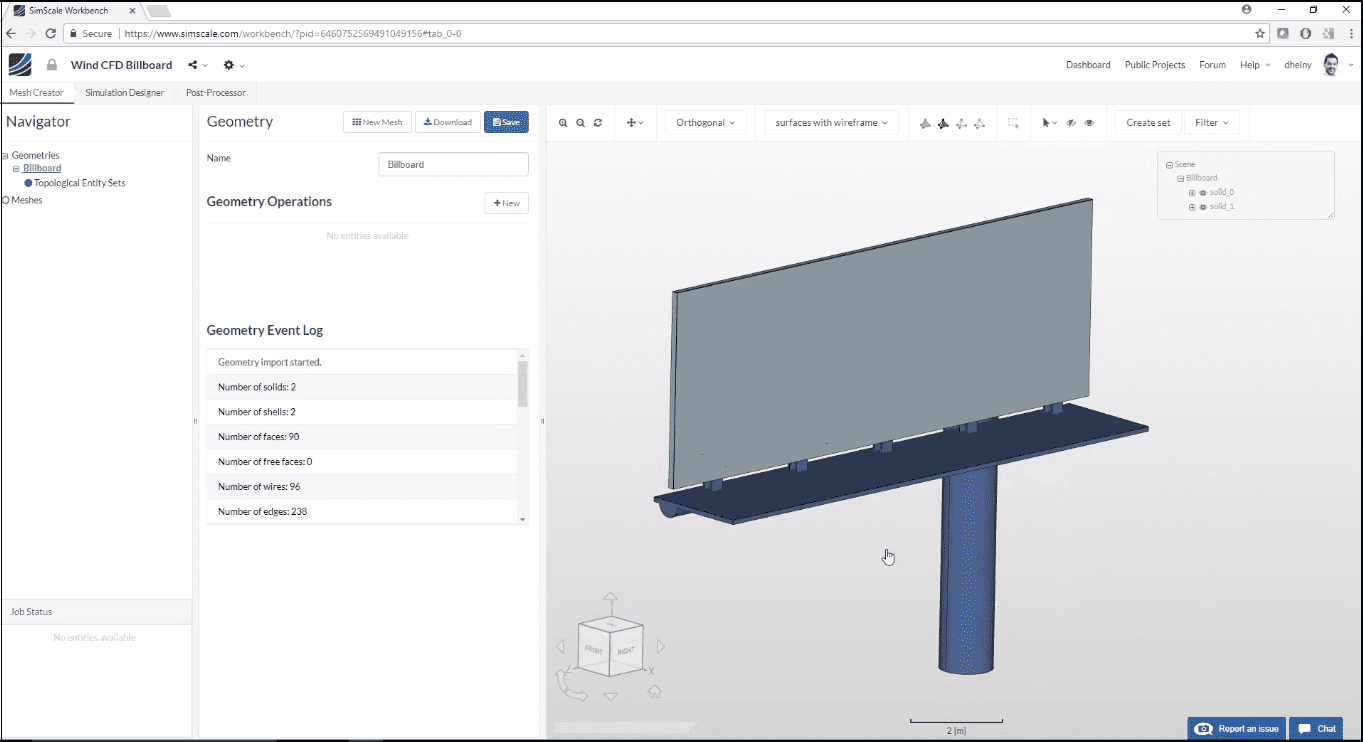This screenshot has height=742, width=1363.
Task: Collapse the Billboard node in the scene tree
Action: (1180, 178)
